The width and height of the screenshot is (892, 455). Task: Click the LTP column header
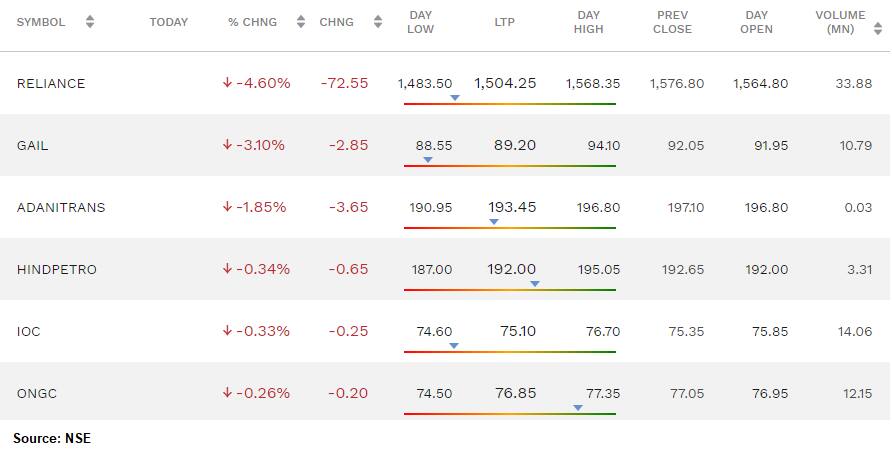pyautogui.click(x=504, y=22)
